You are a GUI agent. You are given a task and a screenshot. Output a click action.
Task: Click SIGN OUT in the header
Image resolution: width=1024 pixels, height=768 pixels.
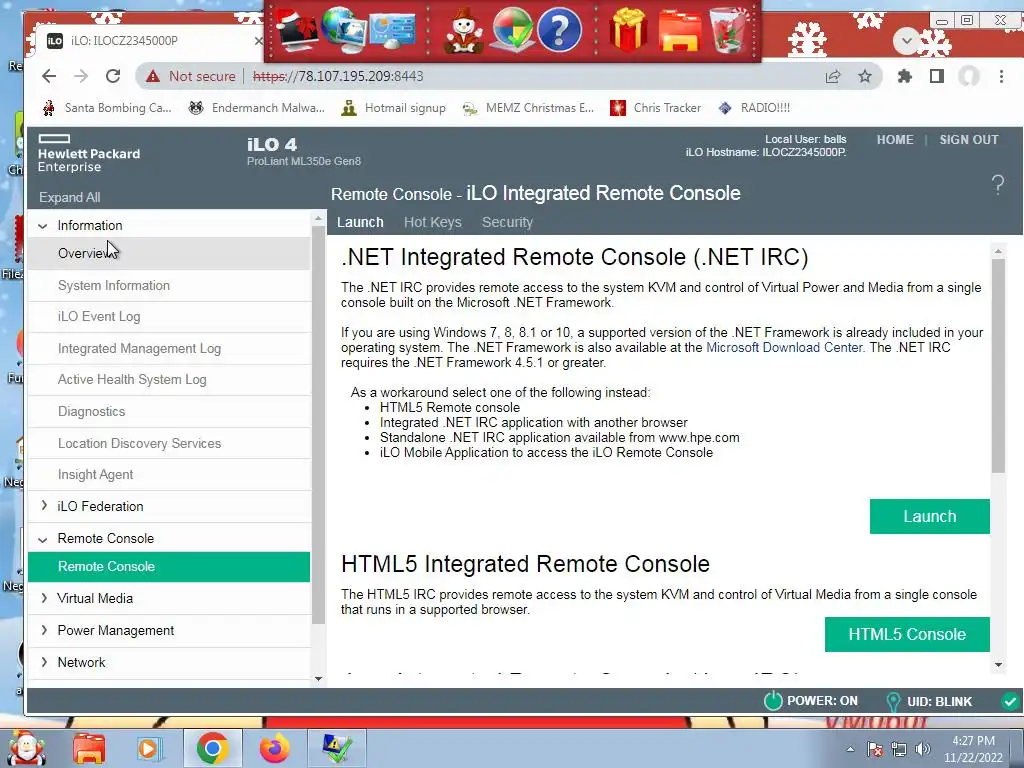(x=968, y=140)
